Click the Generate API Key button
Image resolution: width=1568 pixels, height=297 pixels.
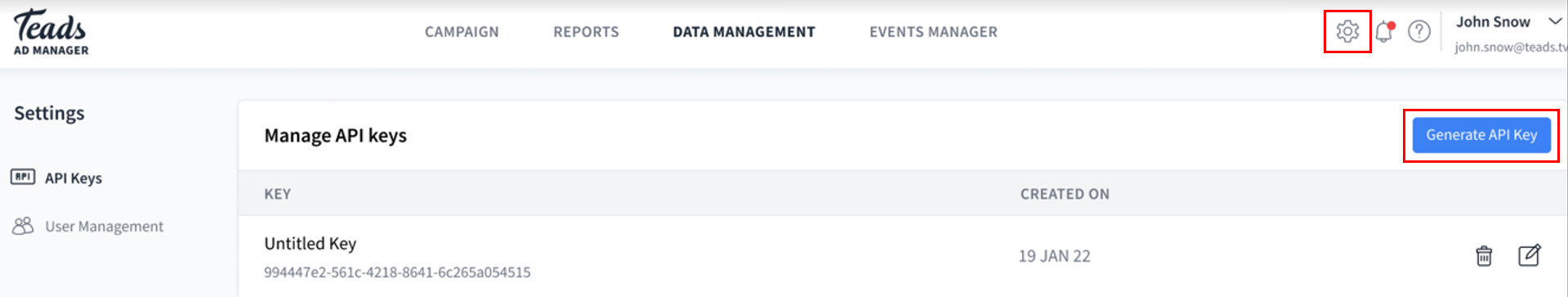(x=1481, y=135)
